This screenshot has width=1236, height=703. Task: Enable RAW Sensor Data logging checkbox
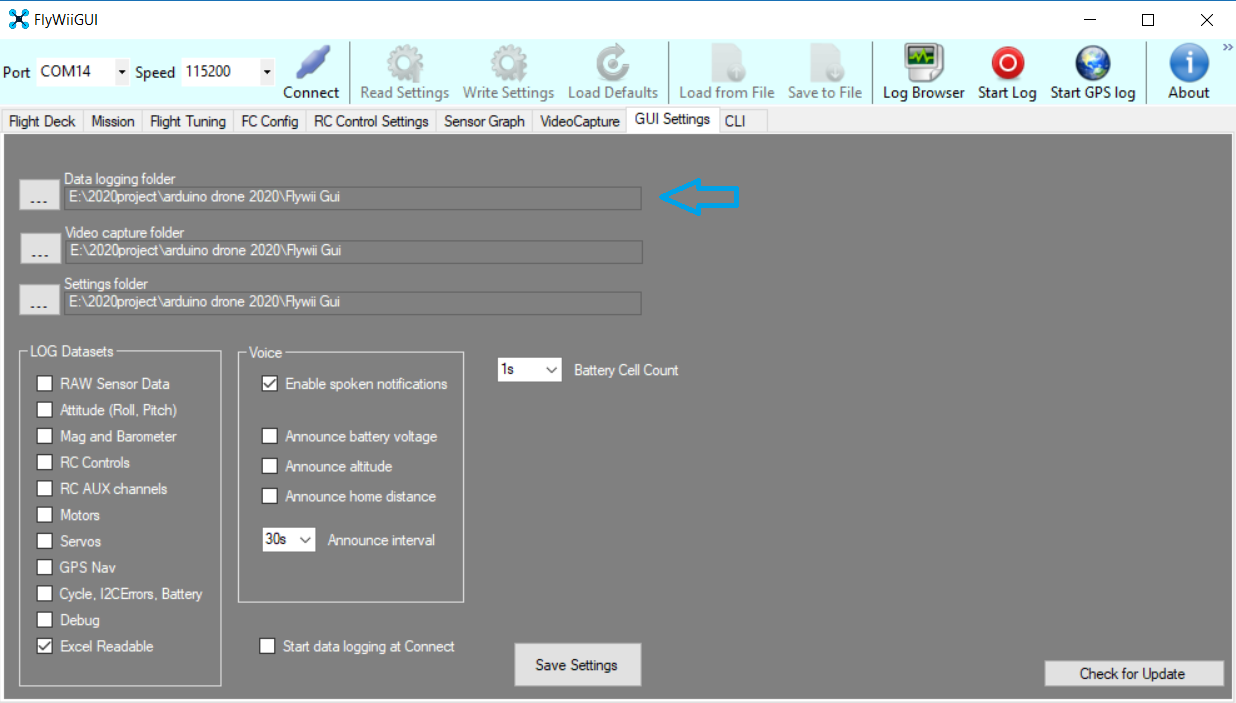pos(45,384)
